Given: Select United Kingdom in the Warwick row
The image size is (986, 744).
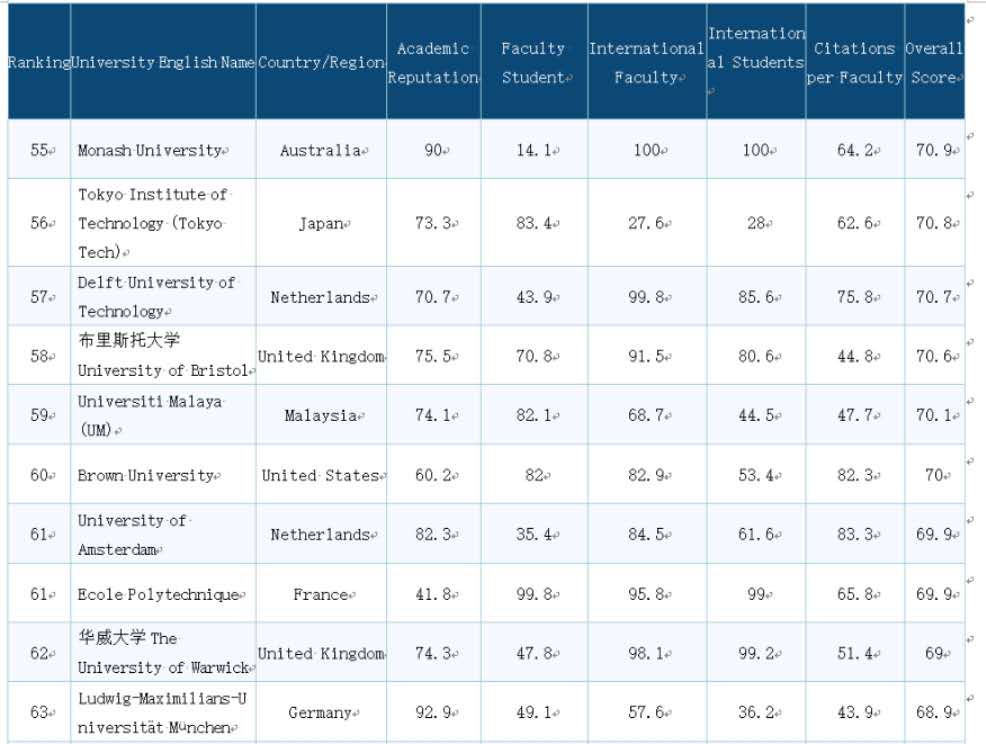Looking at the screenshot, I should pyautogui.click(x=321, y=653).
